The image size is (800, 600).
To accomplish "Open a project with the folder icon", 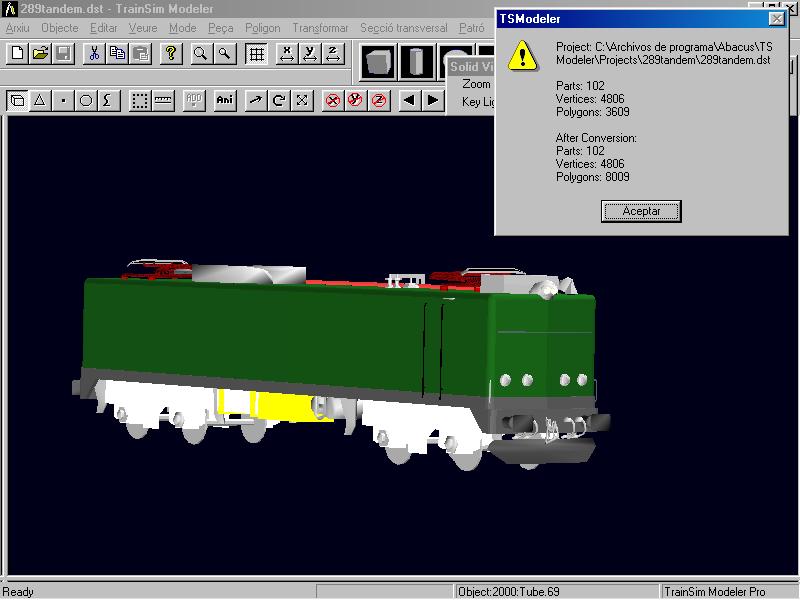I will (40, 54).
